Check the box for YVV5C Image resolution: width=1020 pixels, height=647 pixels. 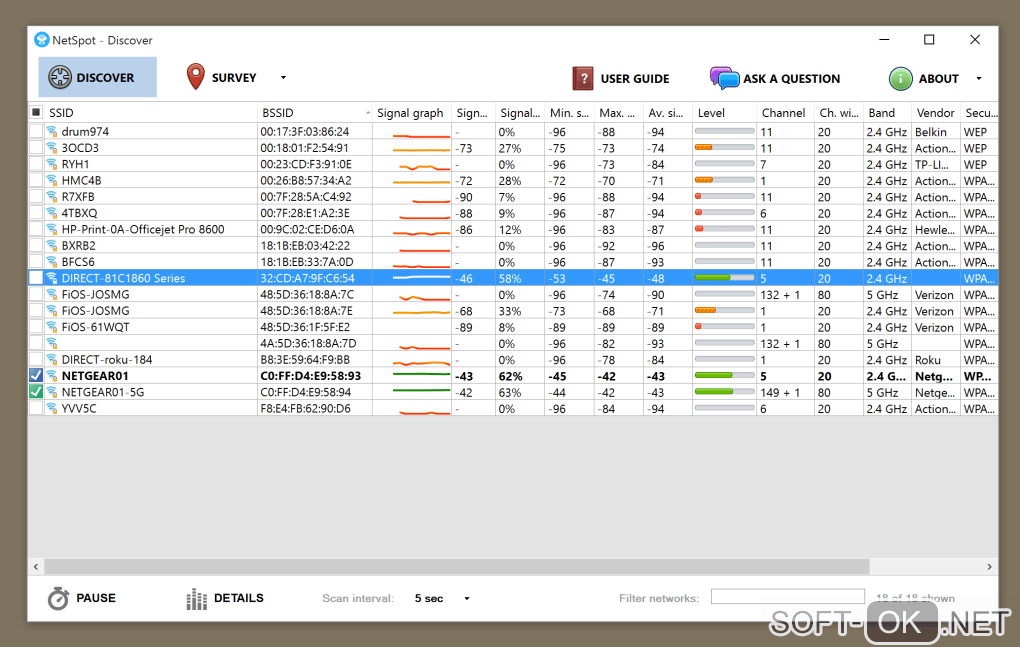click(36, 408)
